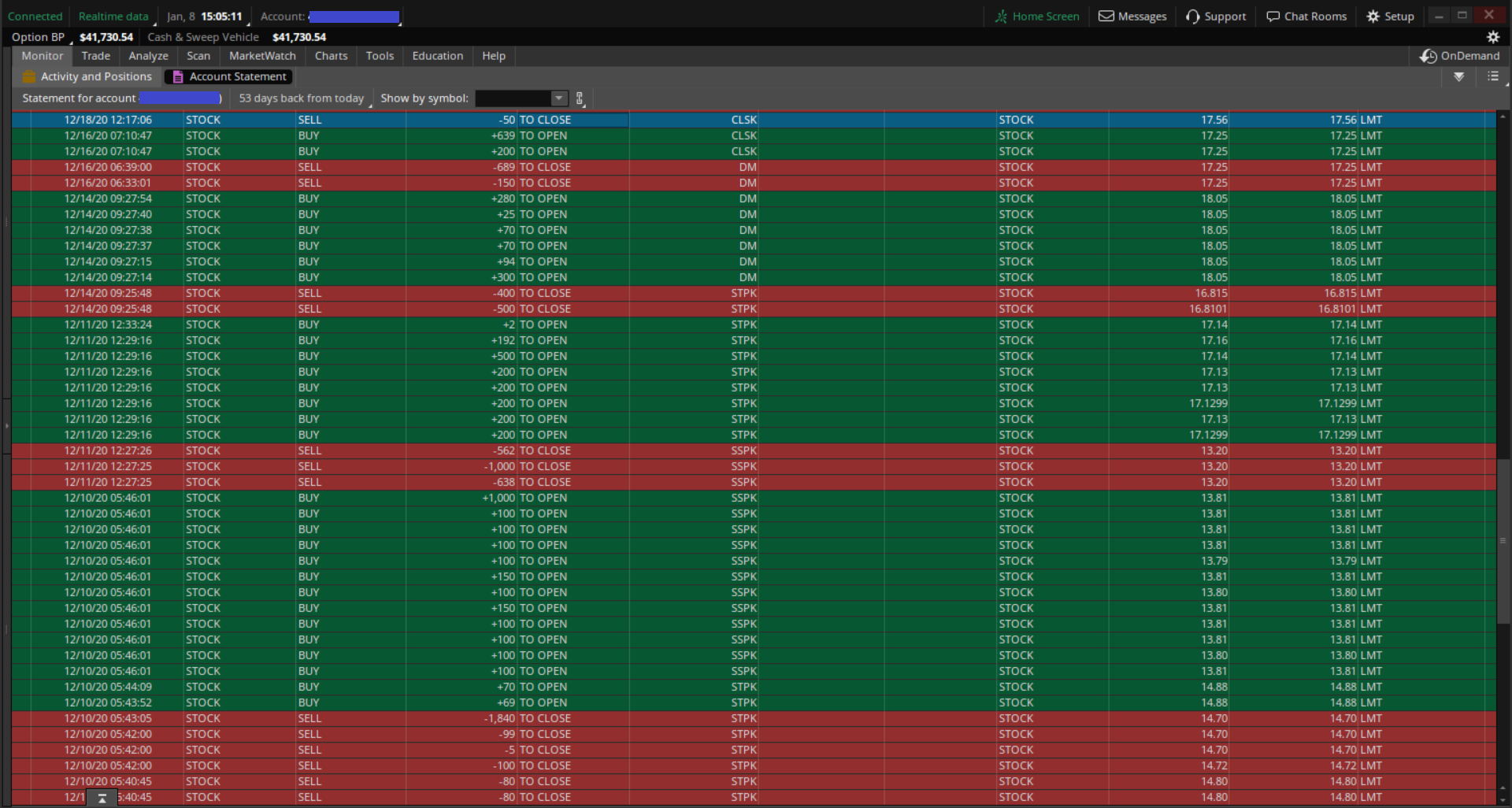
Task: Click the '17.16 LMT' order price
Action: [x=1356, y=340]
